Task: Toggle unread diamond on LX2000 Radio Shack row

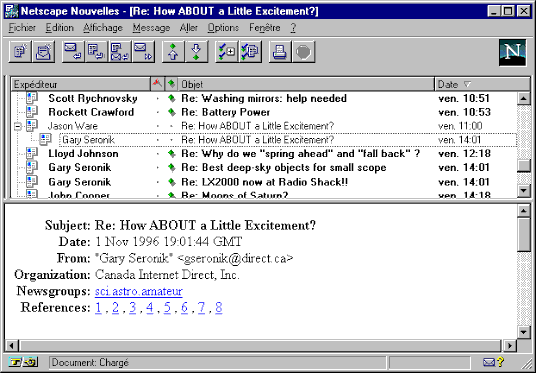Action: pyautogui.click(x=171, y=182)
